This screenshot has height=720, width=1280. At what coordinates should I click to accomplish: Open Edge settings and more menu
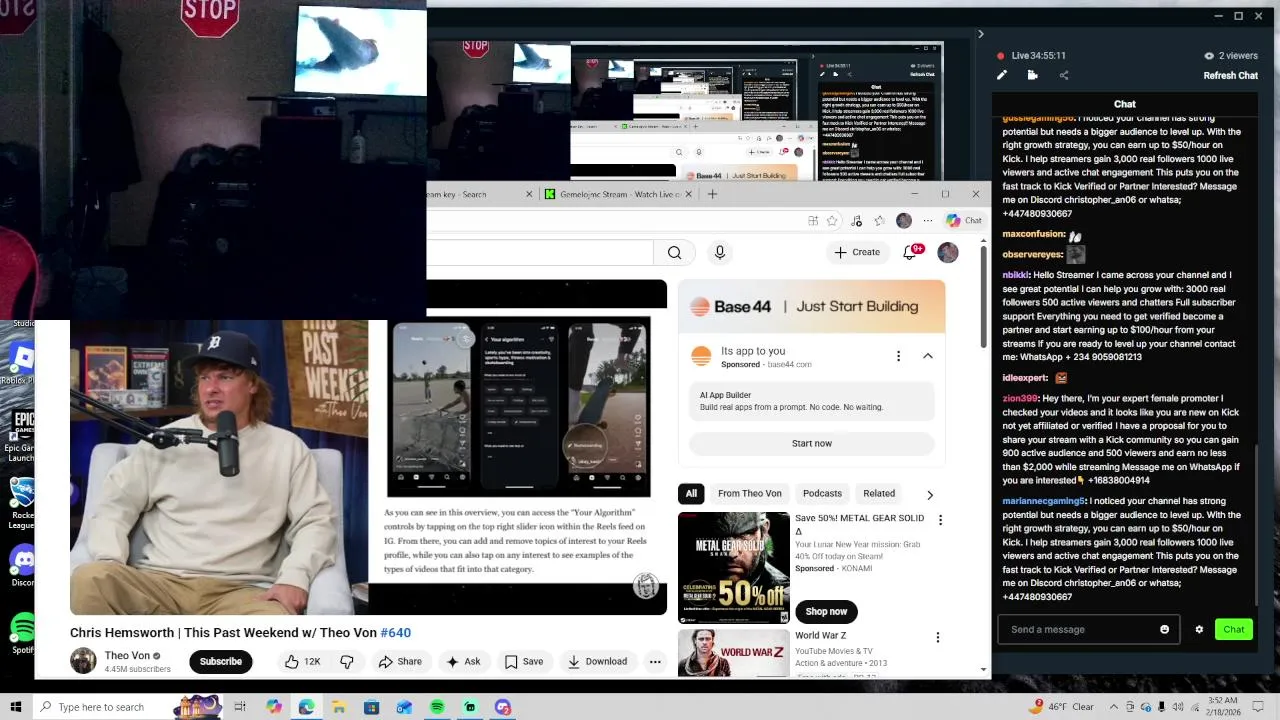point(927,220)
